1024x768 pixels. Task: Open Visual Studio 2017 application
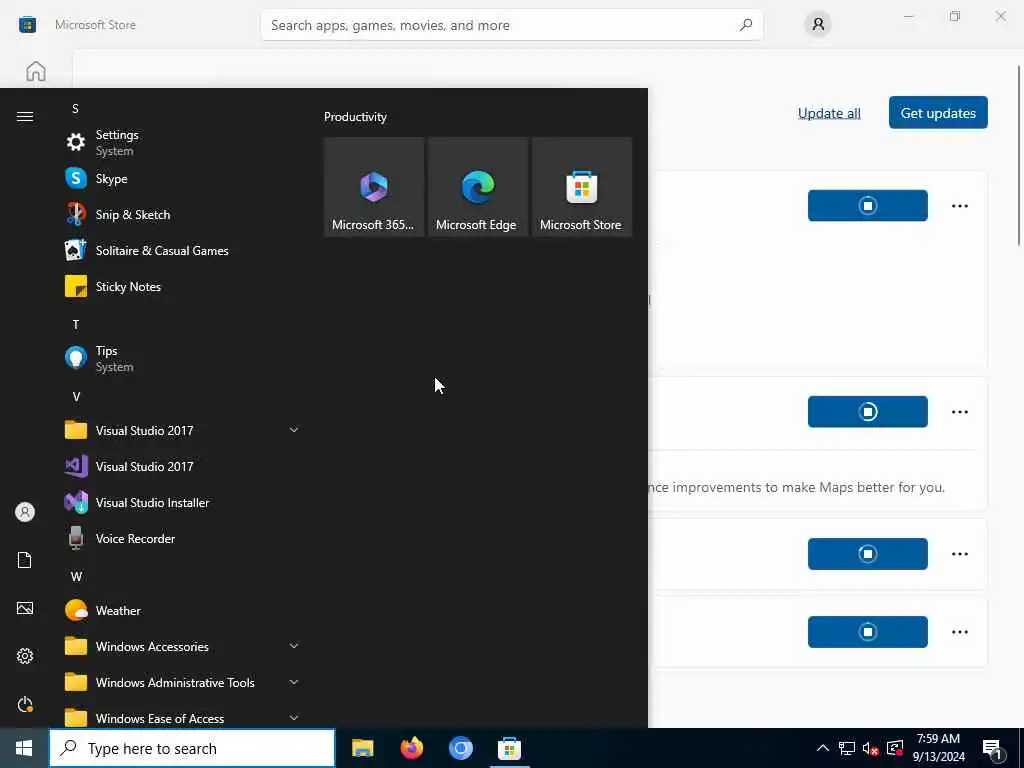[183, 466]
